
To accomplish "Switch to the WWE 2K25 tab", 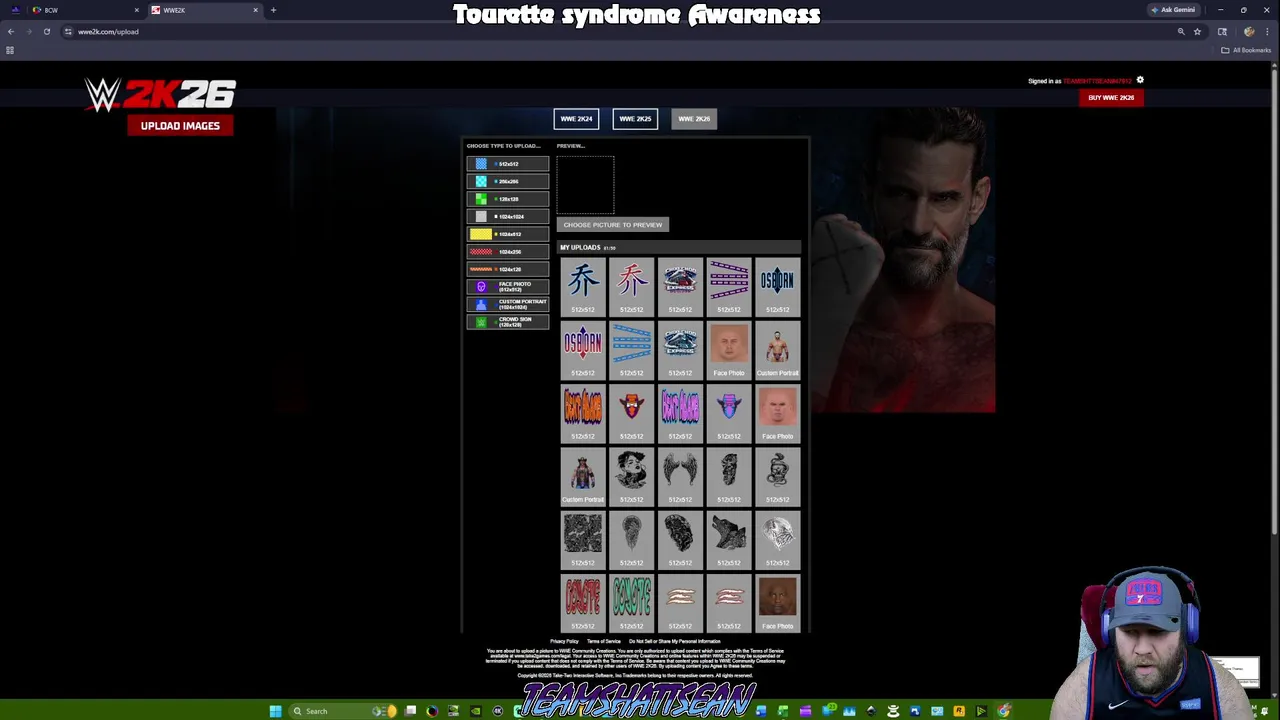I will 635,119.
